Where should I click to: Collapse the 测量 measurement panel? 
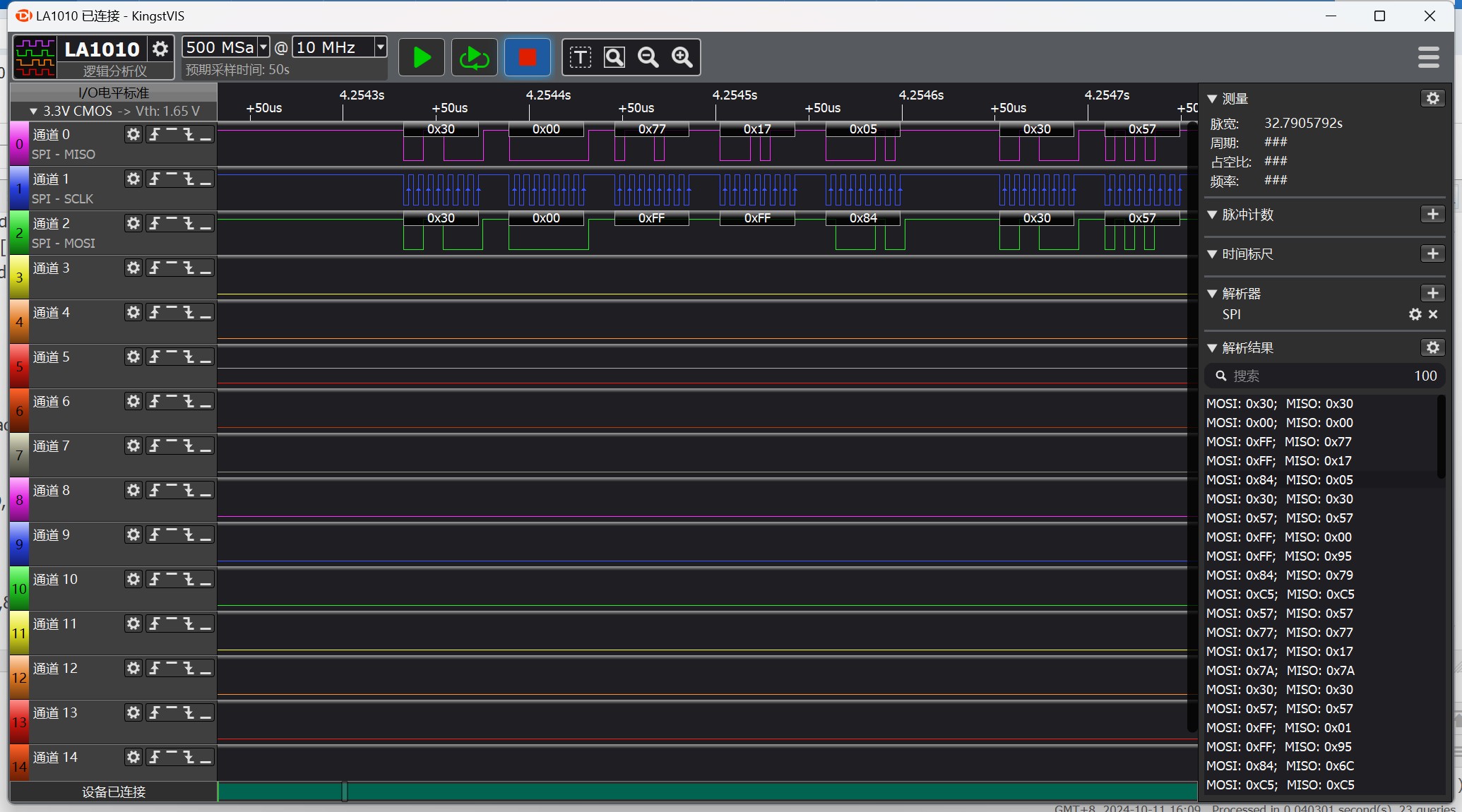coord(1213,99)
